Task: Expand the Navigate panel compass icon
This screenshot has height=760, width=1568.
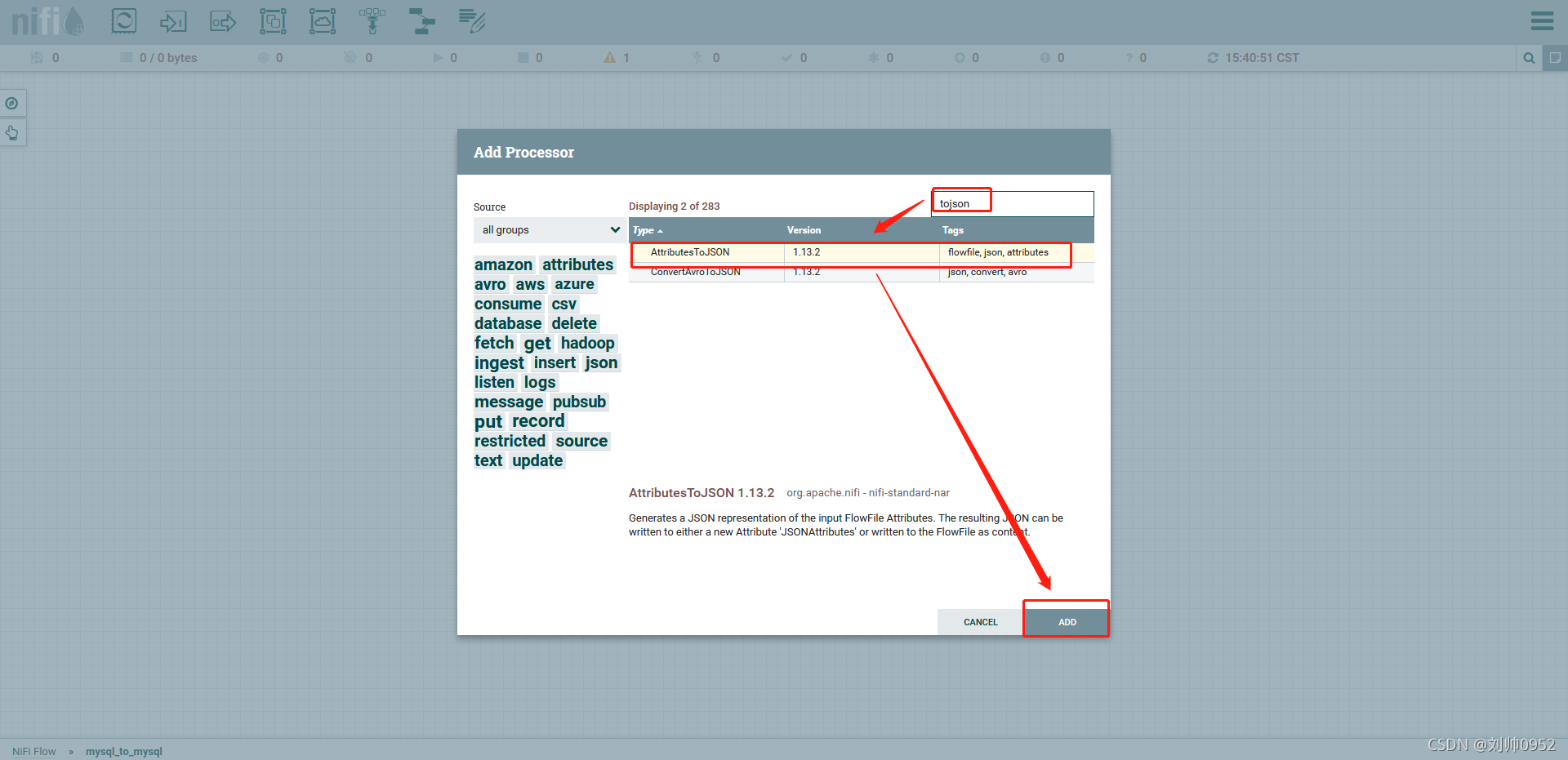Action: pyautogui.click(x=12, y=104)
